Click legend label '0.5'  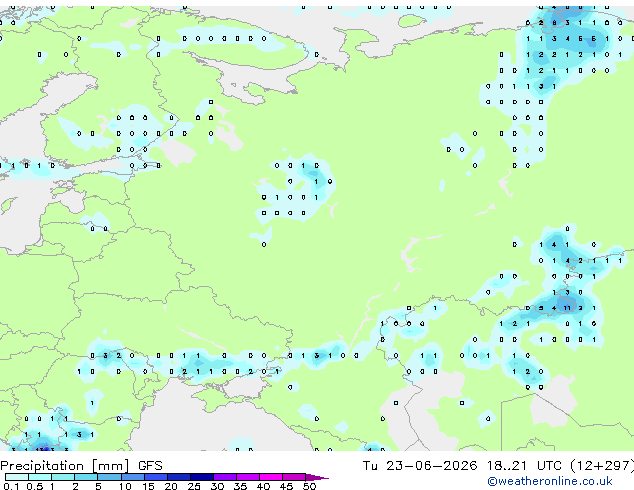pos(35,486)
